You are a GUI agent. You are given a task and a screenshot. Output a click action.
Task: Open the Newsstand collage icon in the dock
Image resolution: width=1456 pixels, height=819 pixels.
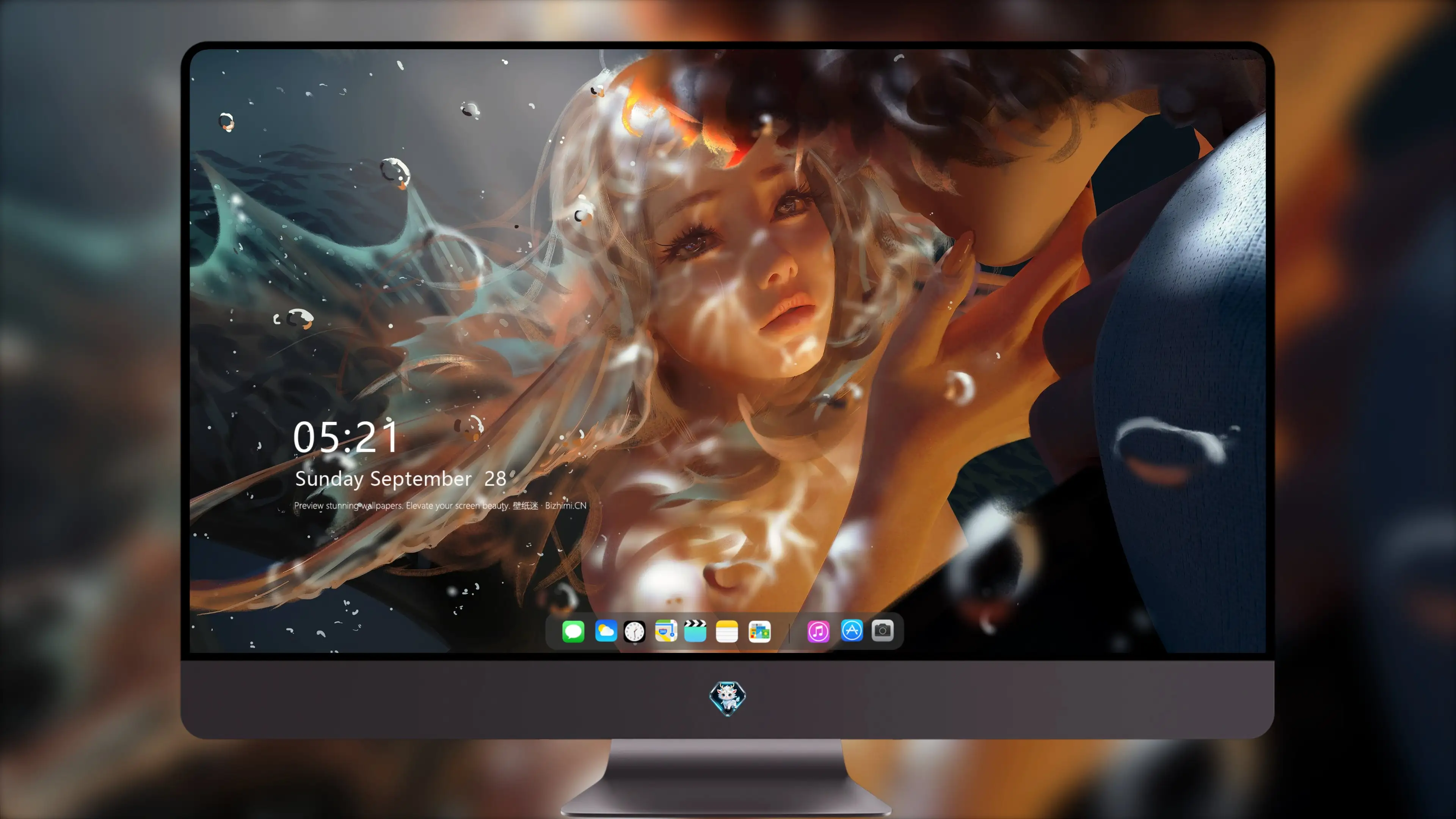click(x=759, y=631)
